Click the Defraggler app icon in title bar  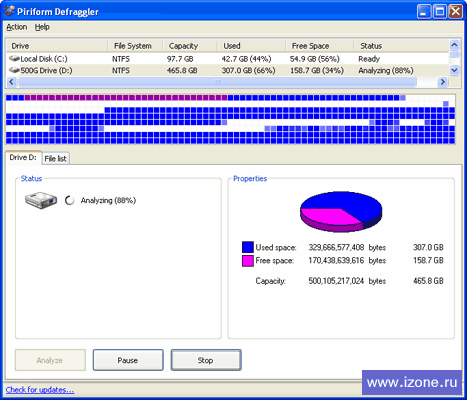click(x=10, y=11)
